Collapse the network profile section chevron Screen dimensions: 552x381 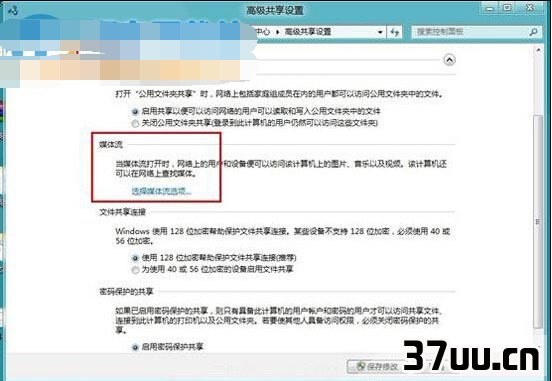coord(449,60)
